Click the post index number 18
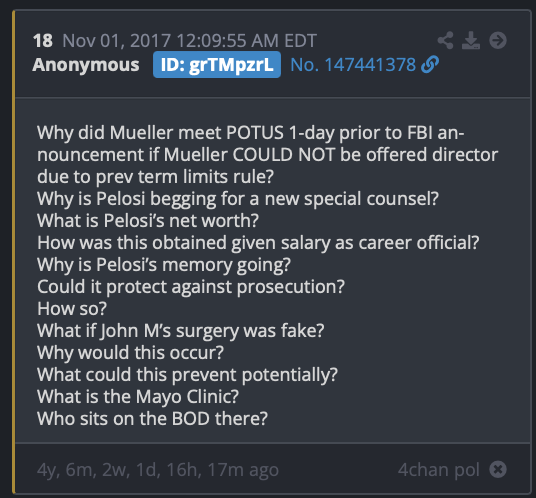The width and height of the screenshot is (536, 498). pyautogui.click(x=43, y=41)
